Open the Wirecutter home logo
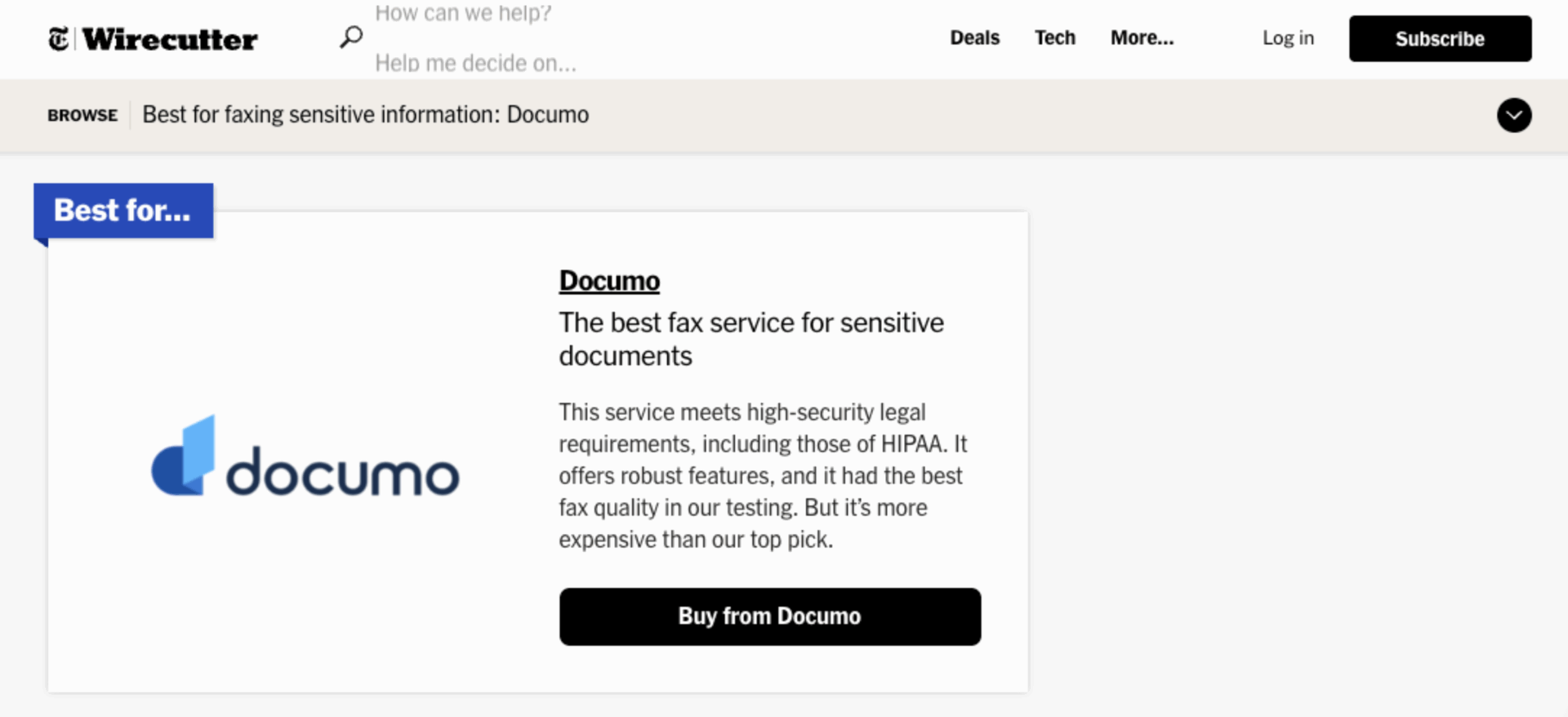The width and height of the screenshot is (1568, 717). [x=170, y=39]
